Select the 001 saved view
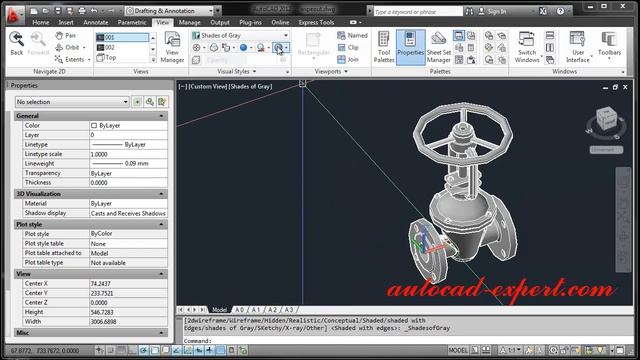Viewport: 640px width, 360px height. 122,37
